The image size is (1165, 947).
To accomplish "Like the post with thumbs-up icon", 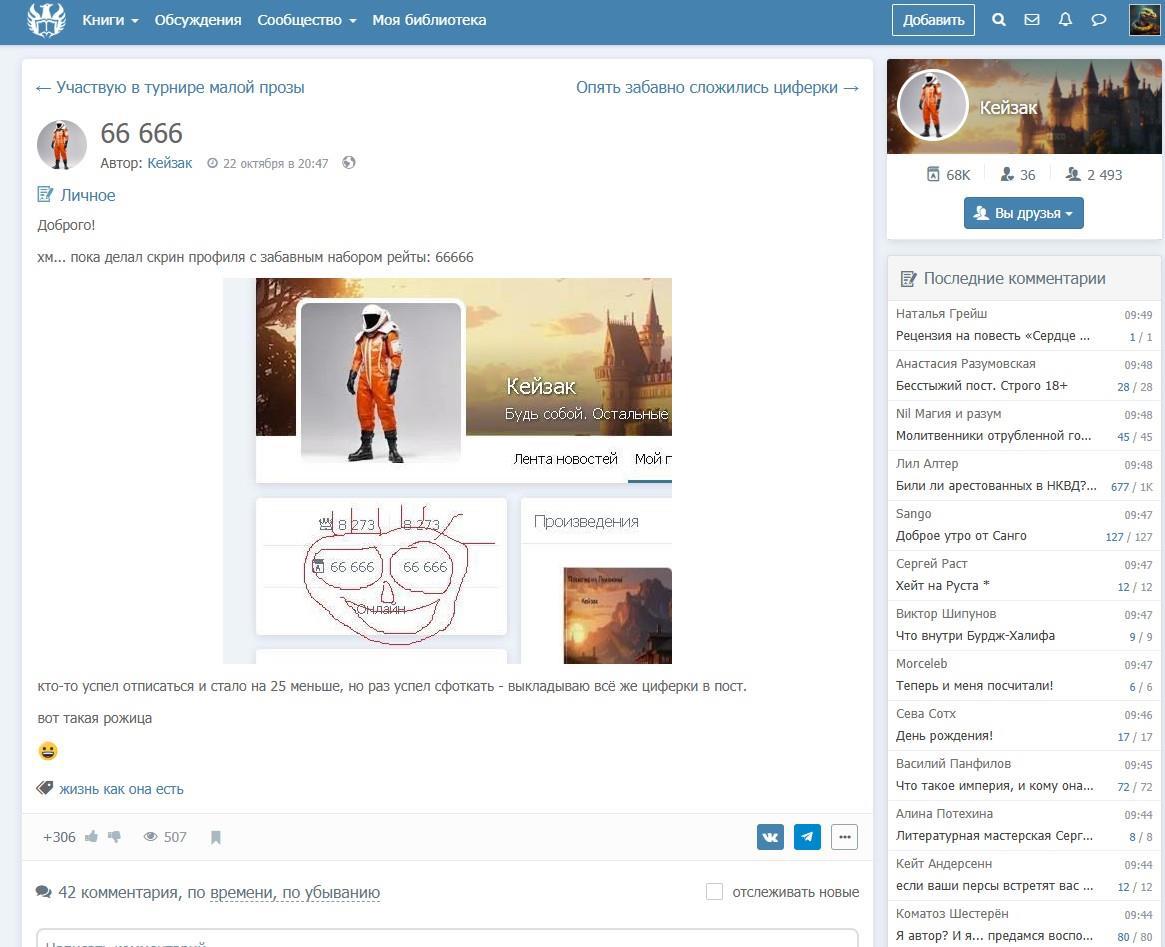I will [x=92, y=837].
